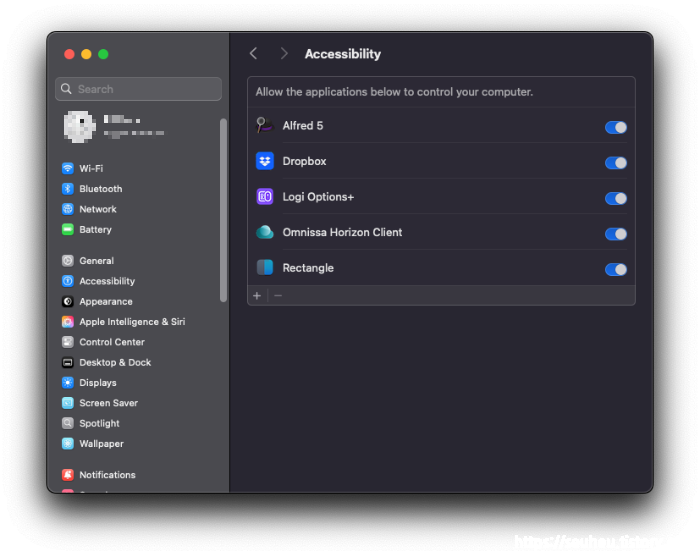This screenshot has width=700, height=555.
Task: Click the General gear icon
Action: tap(67, 261)
